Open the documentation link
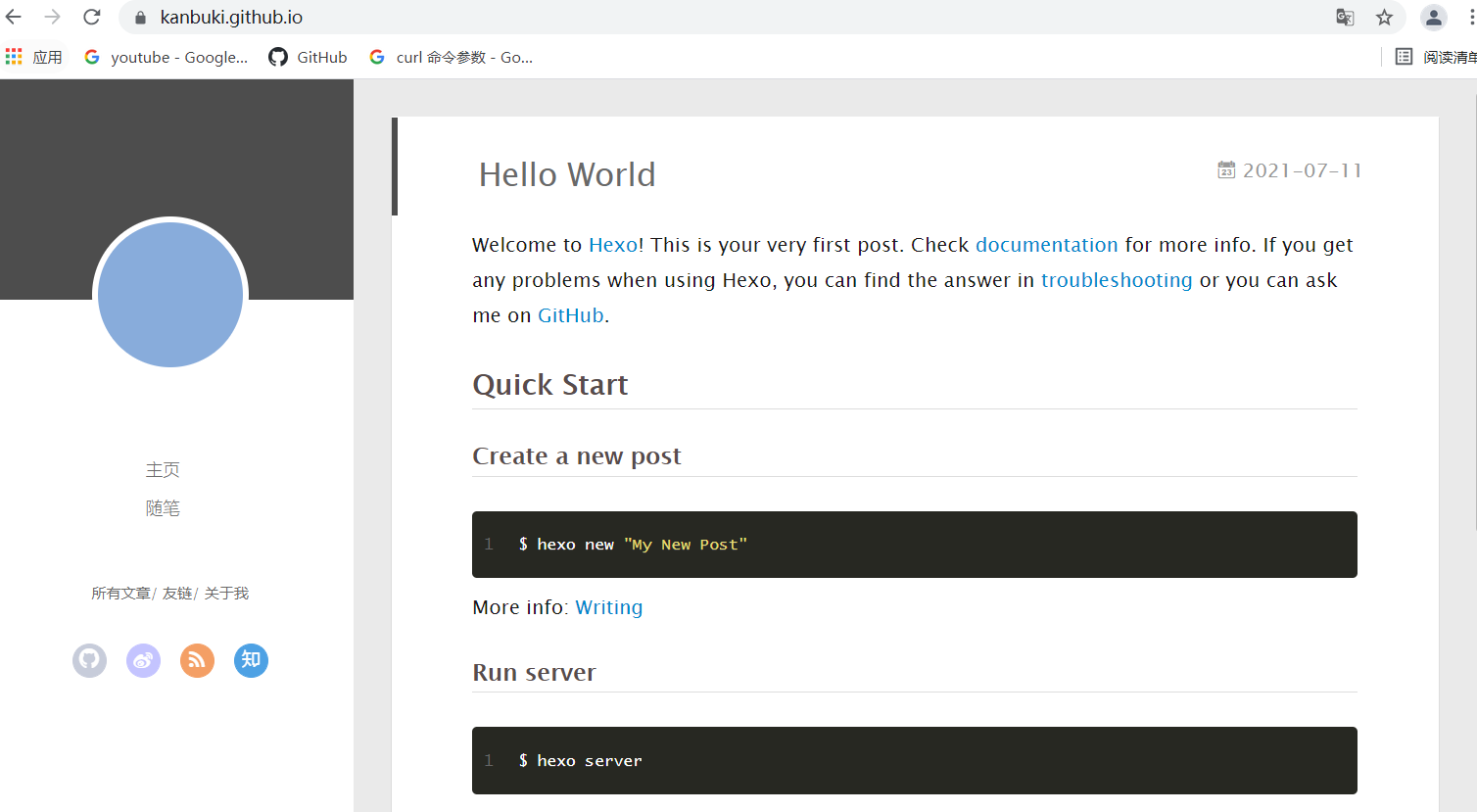The height and width of the screenshot is (812, 1477). pyautogui.click(x=1046, y=245)
